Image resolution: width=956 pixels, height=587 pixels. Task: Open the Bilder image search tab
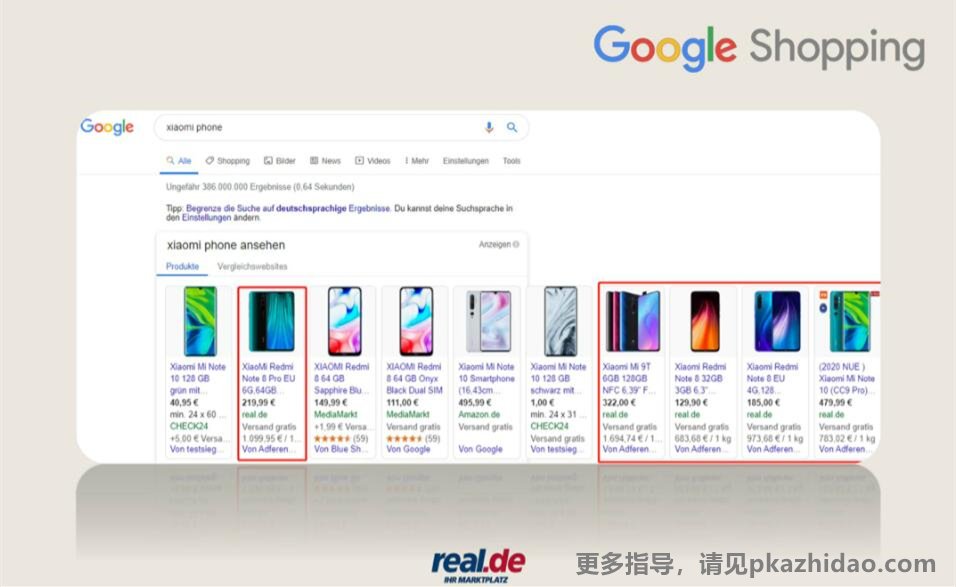tap(280, 161)
